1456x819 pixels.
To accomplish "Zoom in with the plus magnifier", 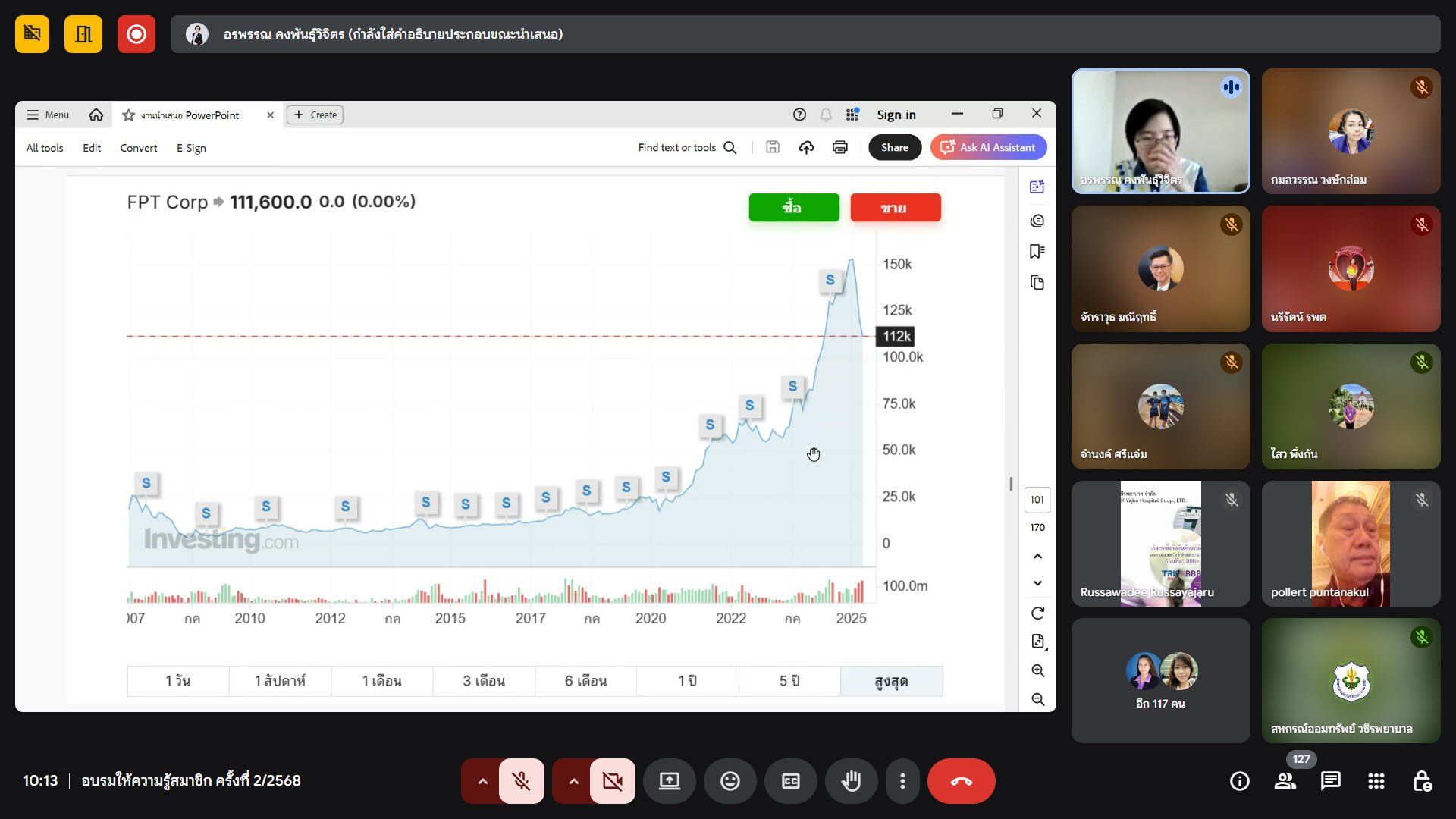I will (x=1038, y=671).
